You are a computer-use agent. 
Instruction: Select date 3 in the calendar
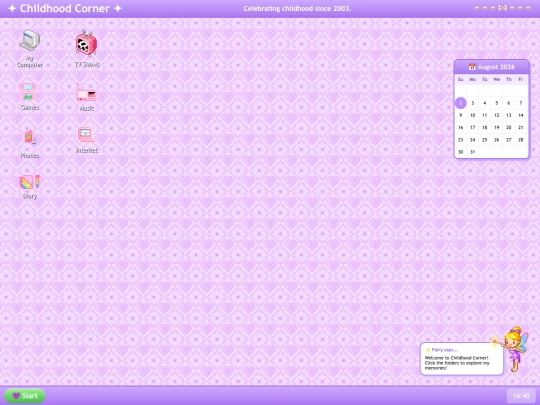pyautogui.click(x=472, y=103)
